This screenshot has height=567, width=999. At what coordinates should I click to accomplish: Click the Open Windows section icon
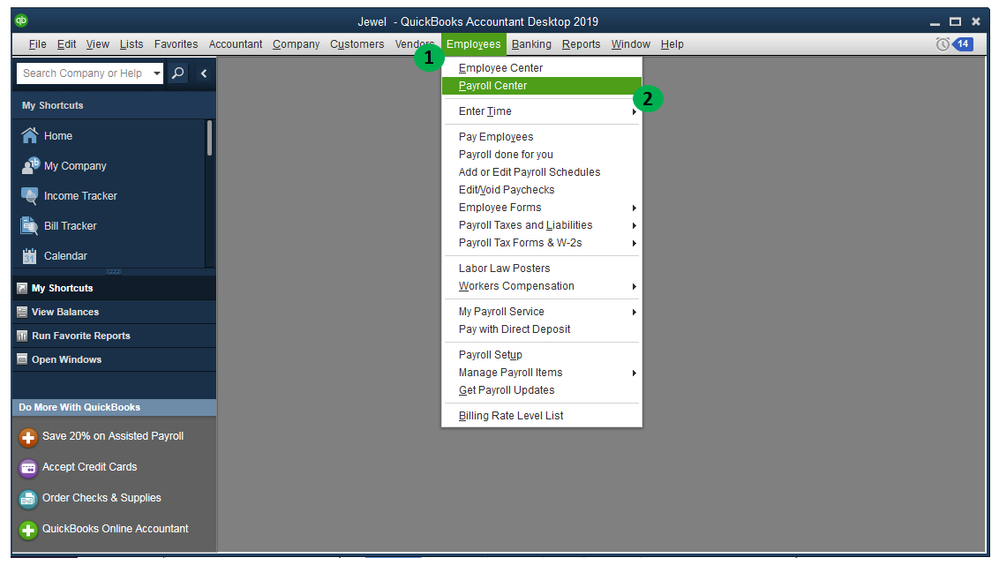click(x=22, y=359)
